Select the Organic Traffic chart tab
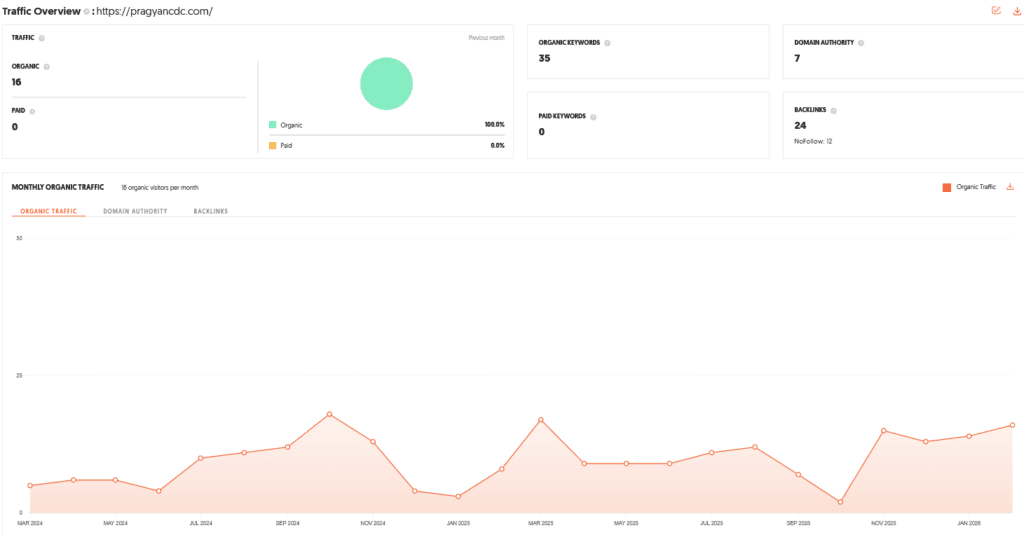Screen dimensions: 1024x535 tap(48, 212)
